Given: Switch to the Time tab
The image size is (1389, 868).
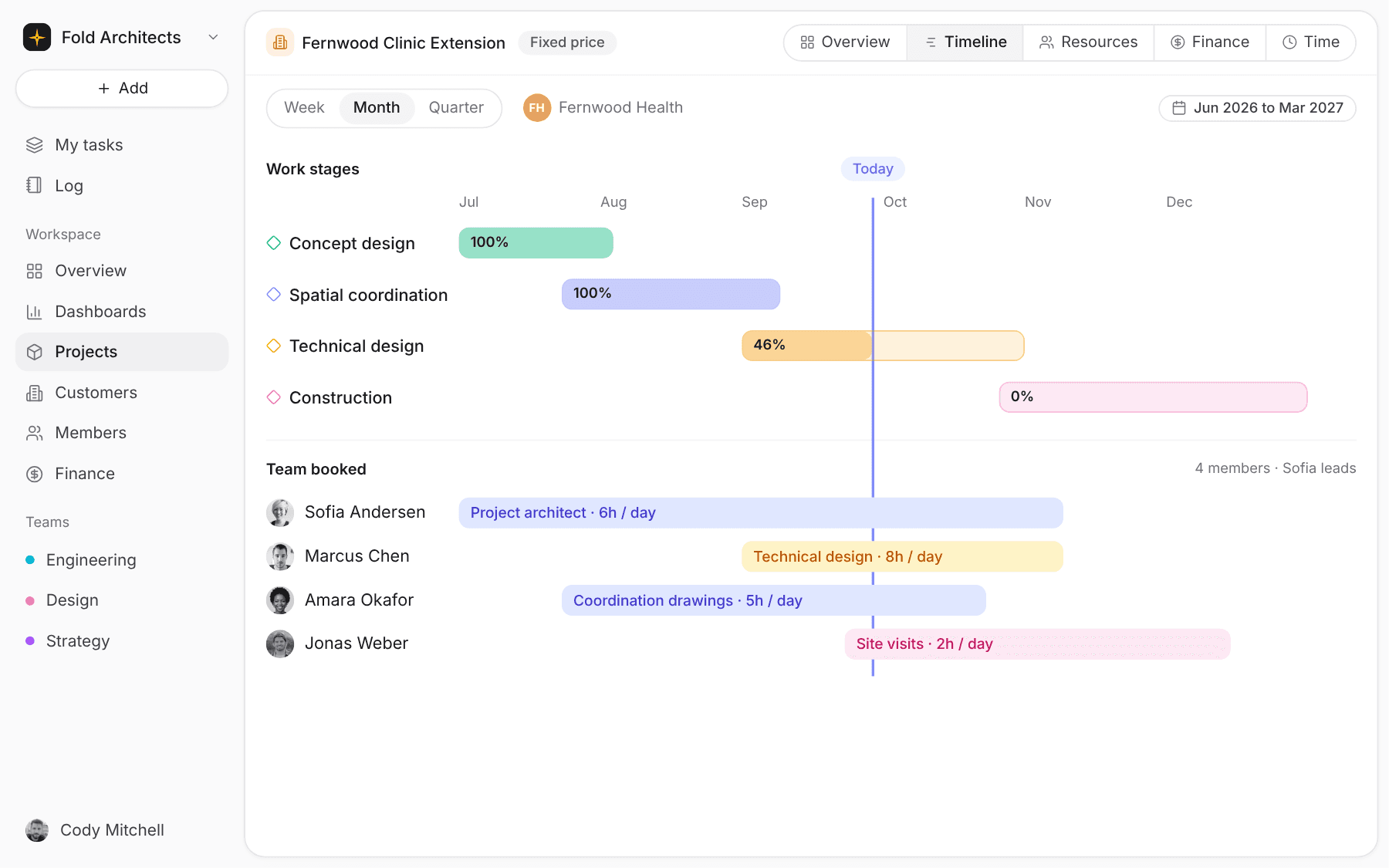Looking at the screenshot, I should 1311,42.
